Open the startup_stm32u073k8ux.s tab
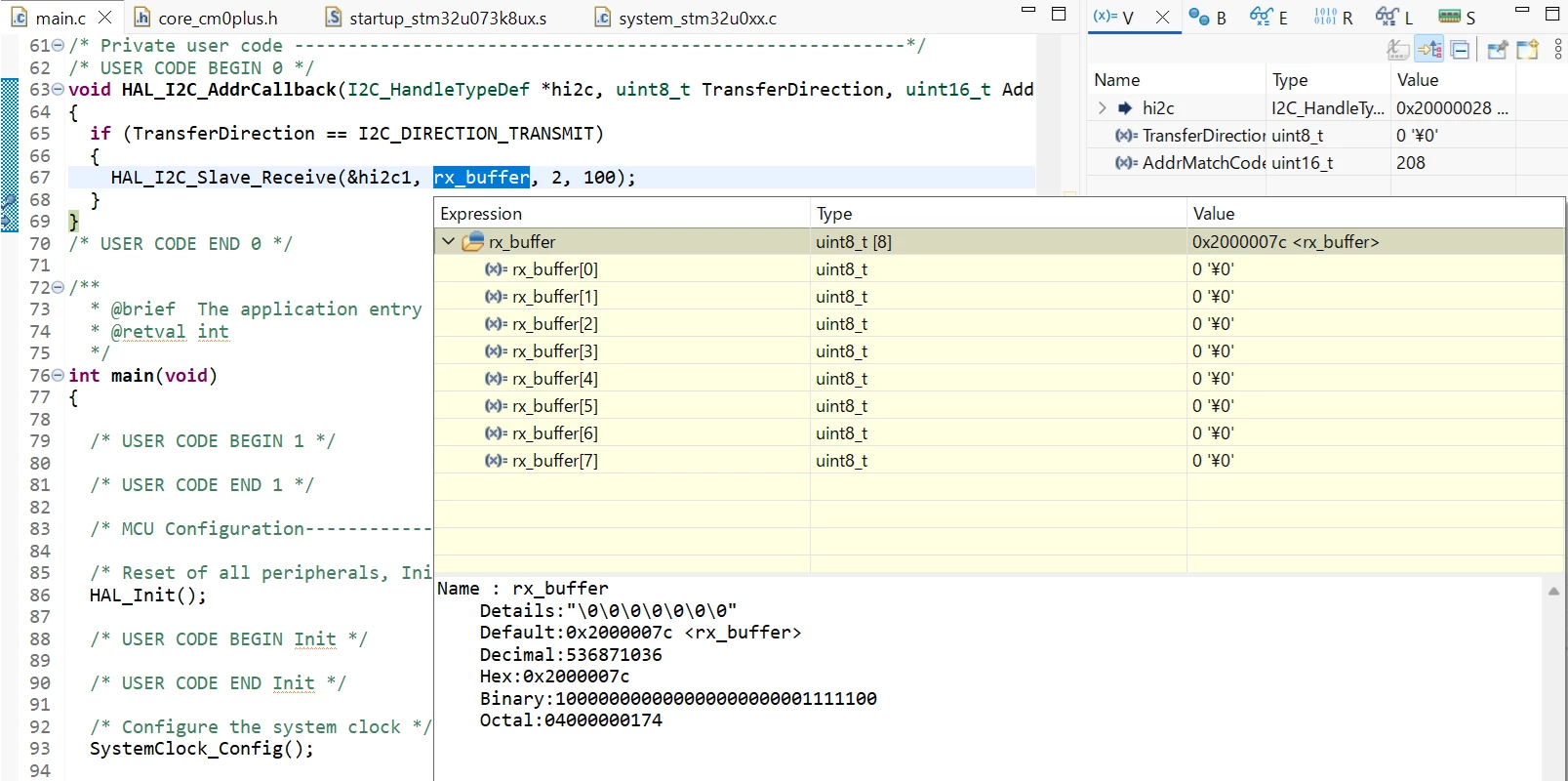Screen dimensions: 1568x781 [436, 18]
